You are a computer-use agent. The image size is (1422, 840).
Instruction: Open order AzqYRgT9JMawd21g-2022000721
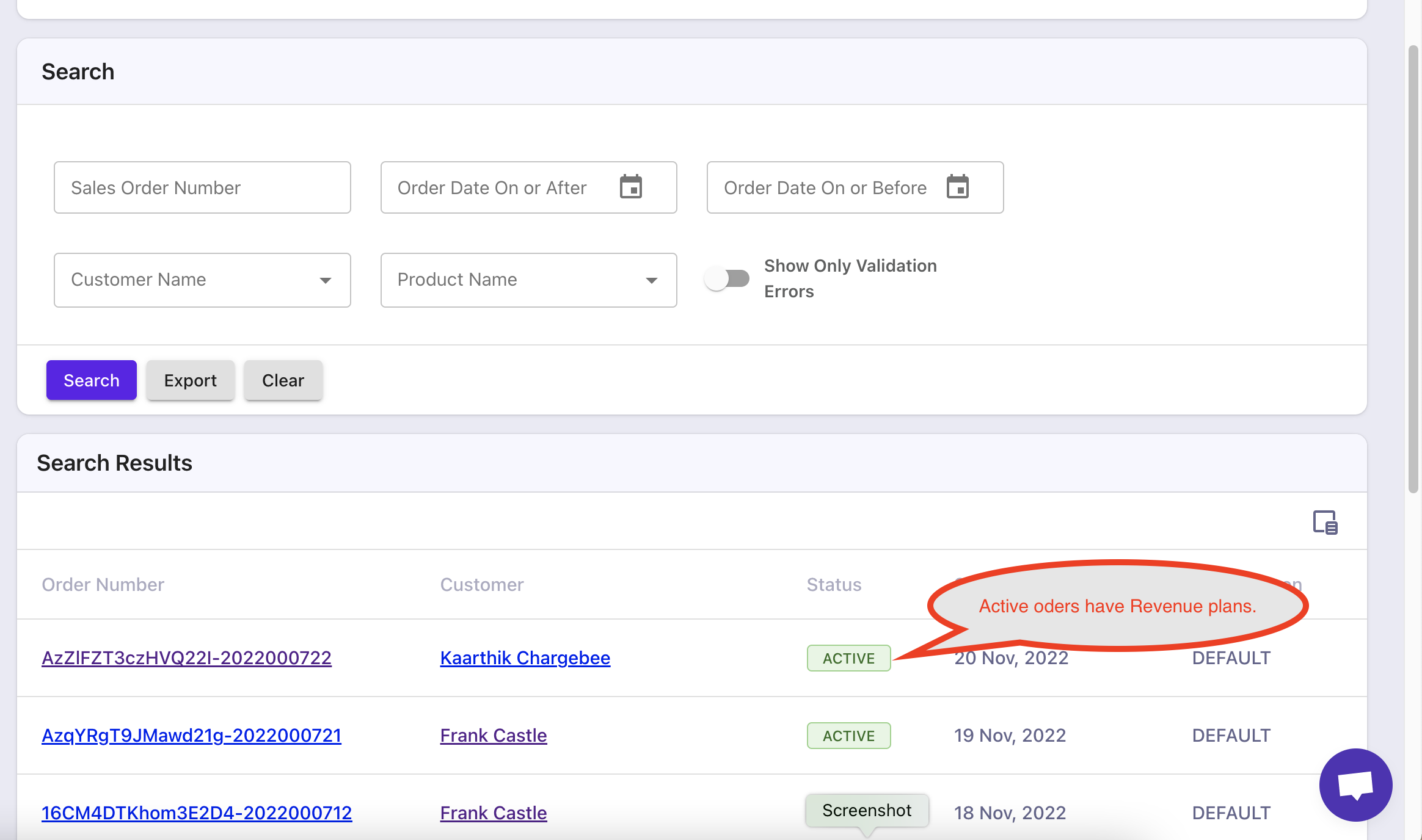[191, 735]
